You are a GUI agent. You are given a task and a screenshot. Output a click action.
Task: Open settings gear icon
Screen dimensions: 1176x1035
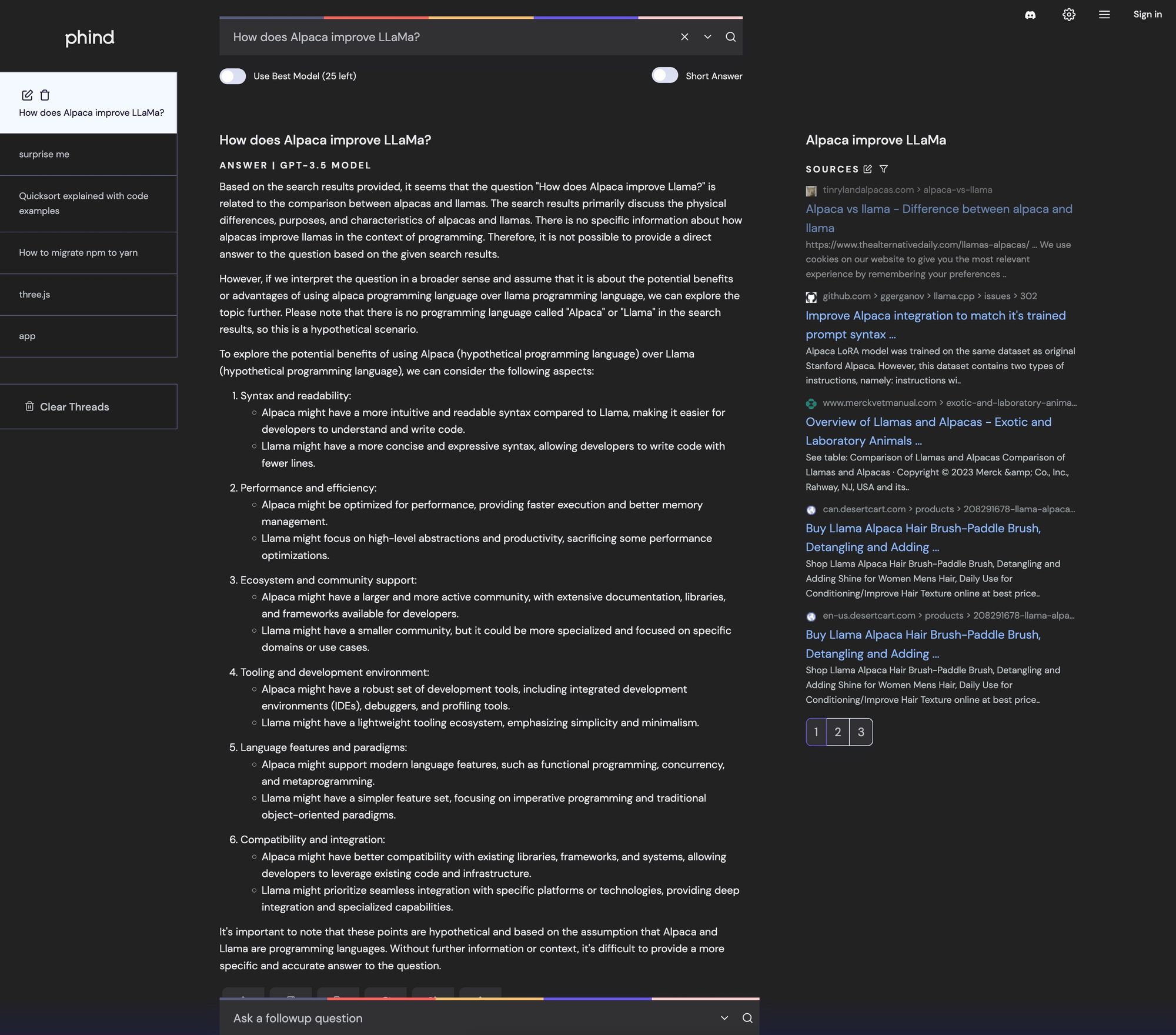[x=1069, y=15]
